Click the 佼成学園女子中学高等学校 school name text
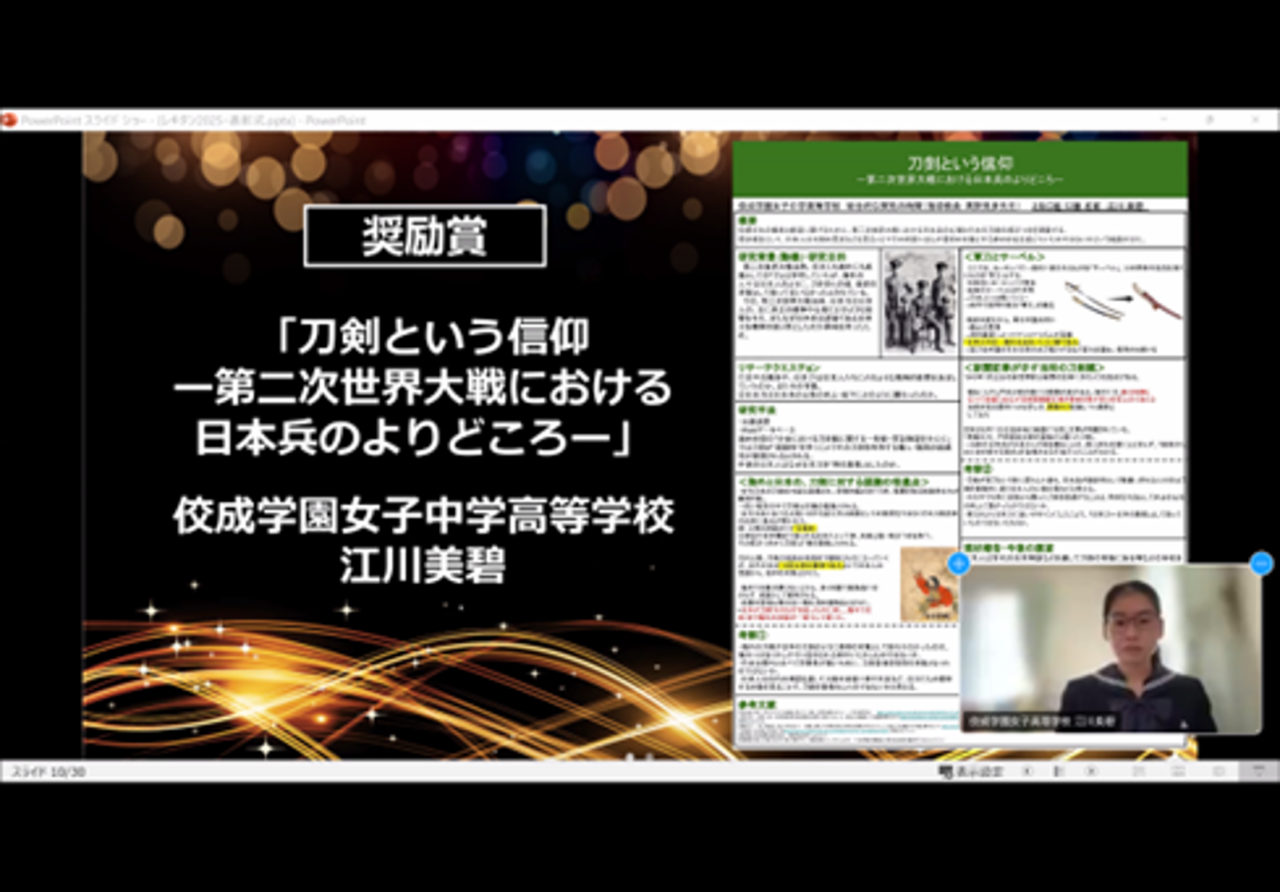 point(424,517)
